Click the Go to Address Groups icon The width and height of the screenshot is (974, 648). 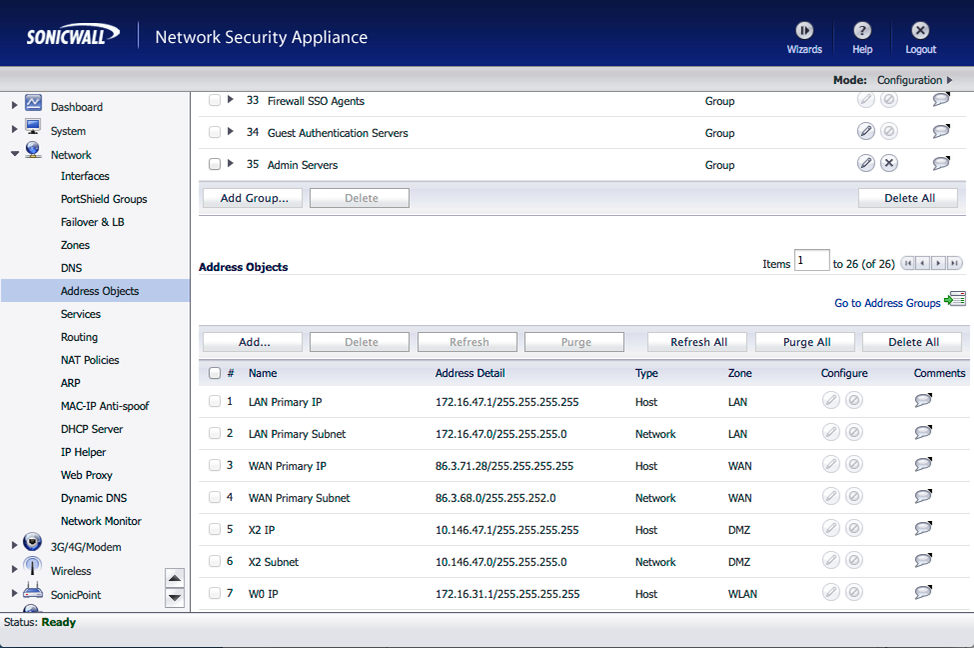(x=955, y=299)
